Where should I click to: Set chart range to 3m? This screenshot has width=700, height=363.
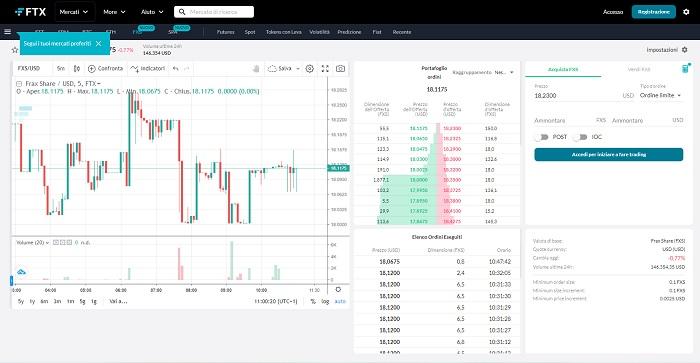(x=57, y=301)
